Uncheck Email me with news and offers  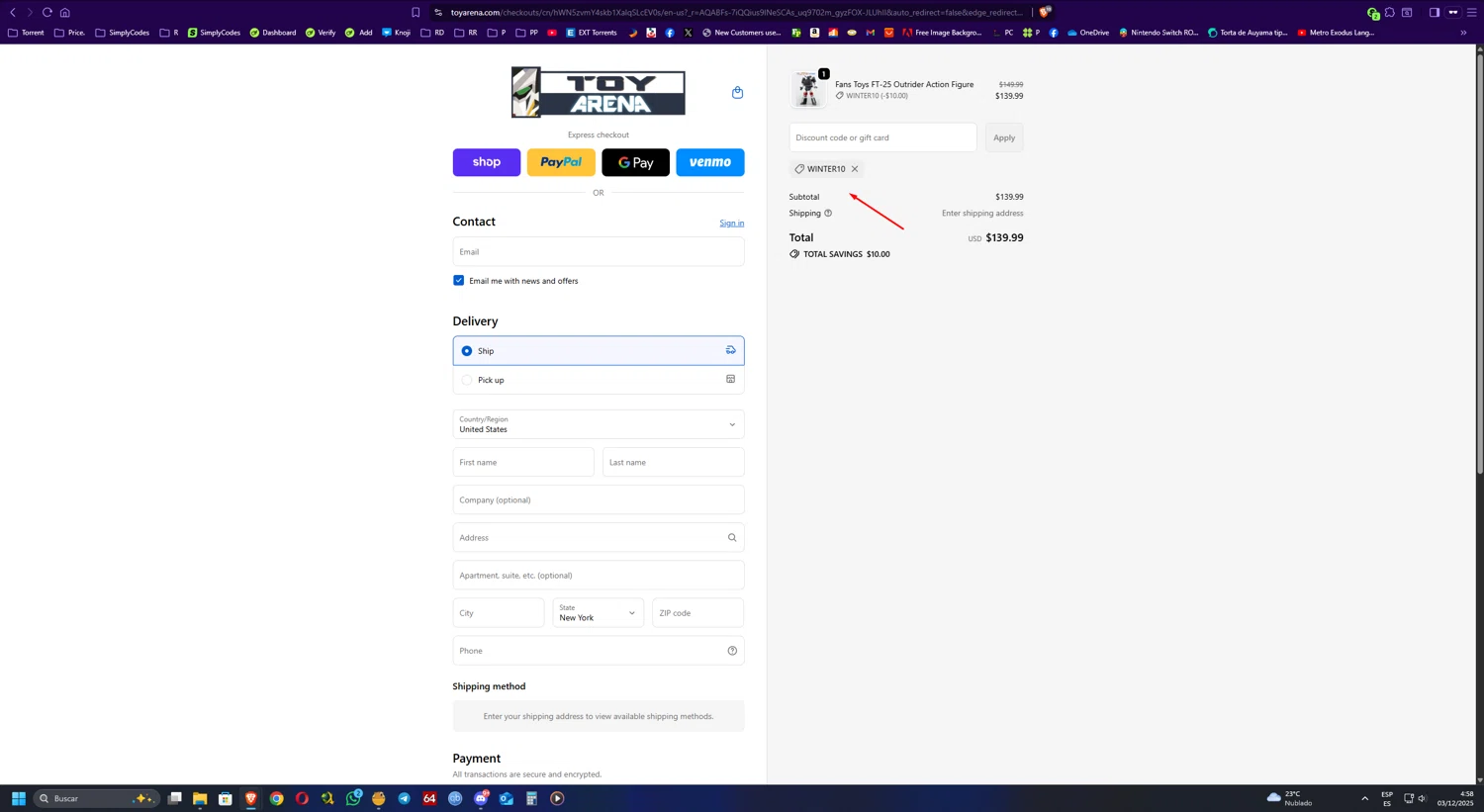(458, 281)
